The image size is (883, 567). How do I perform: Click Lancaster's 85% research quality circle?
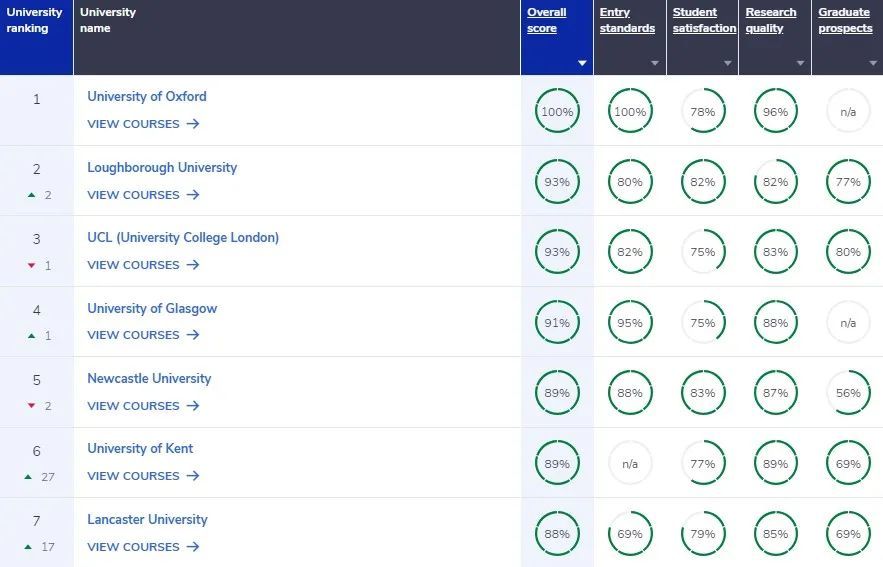(775, 533)
